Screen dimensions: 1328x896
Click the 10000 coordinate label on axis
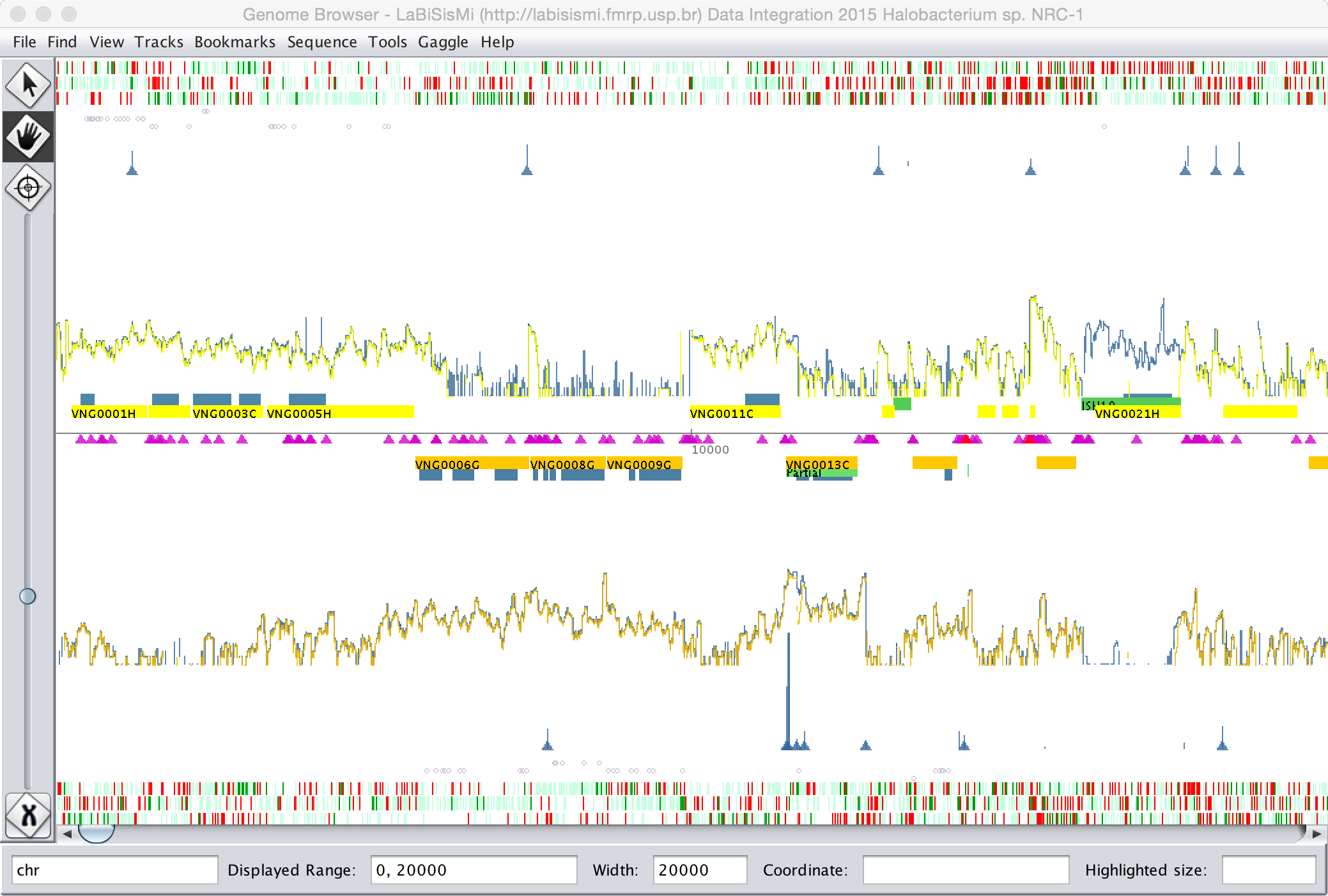coord(710,450)
